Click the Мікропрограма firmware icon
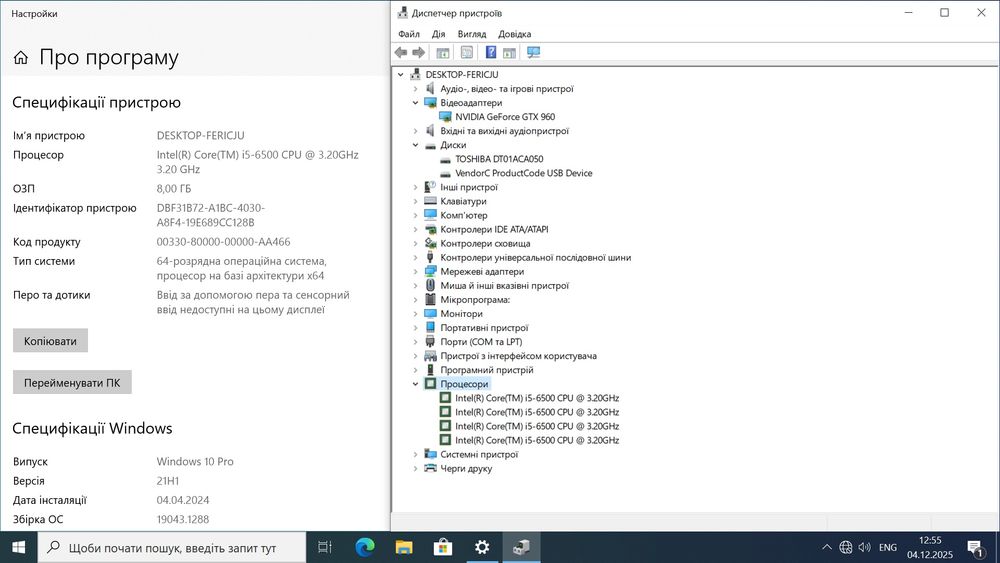This screenshot has width=1000, height=563. point(430,299)
